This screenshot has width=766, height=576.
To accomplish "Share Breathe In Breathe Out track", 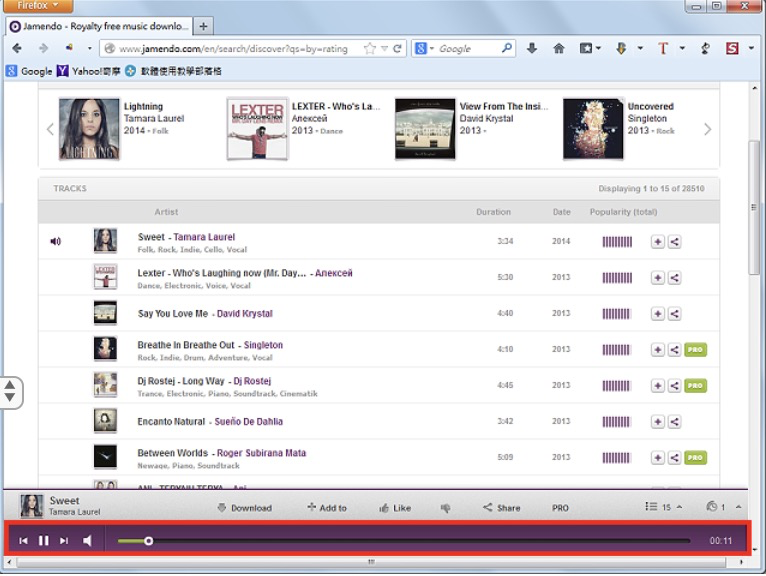I will point(675,349).
